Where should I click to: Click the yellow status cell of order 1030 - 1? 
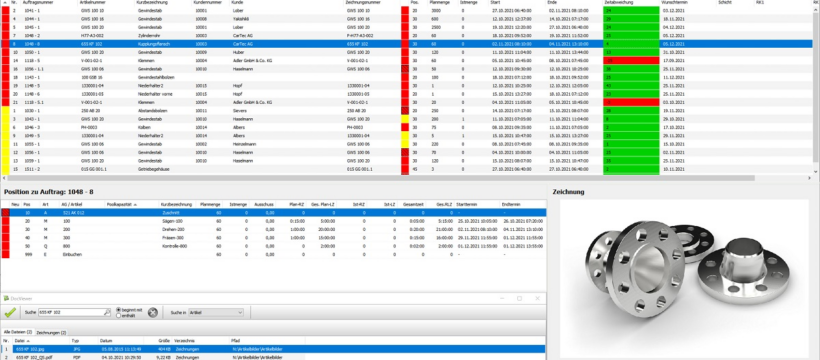tap(5, 111)
